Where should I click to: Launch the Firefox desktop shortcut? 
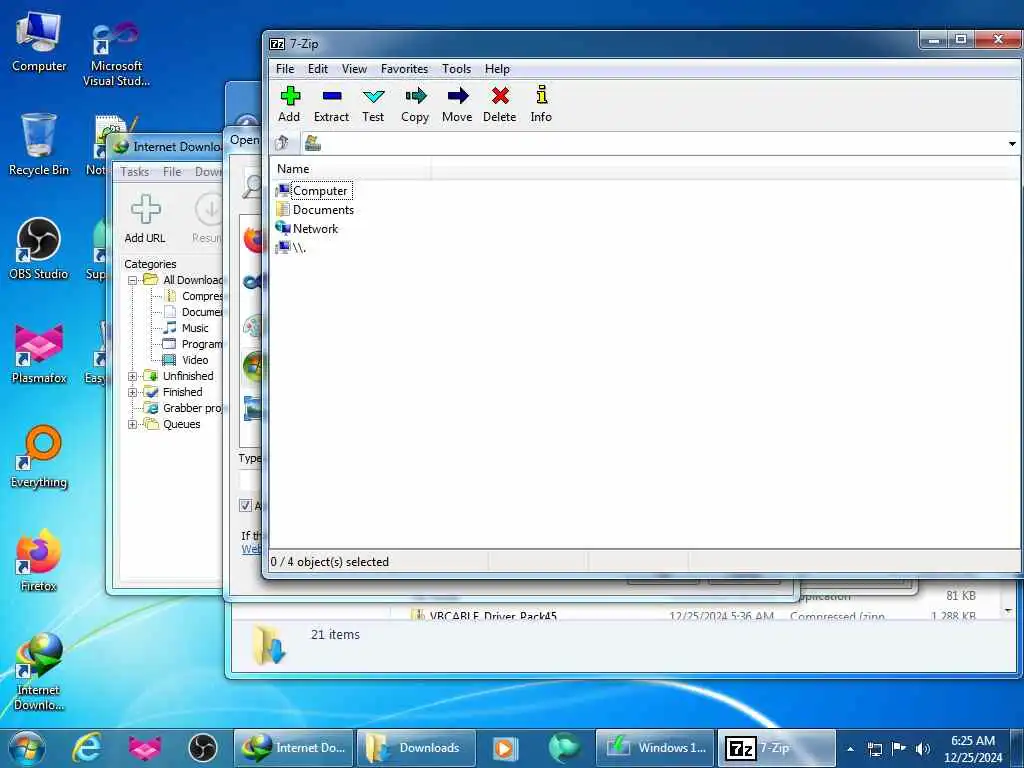click(x=39, y=560)
